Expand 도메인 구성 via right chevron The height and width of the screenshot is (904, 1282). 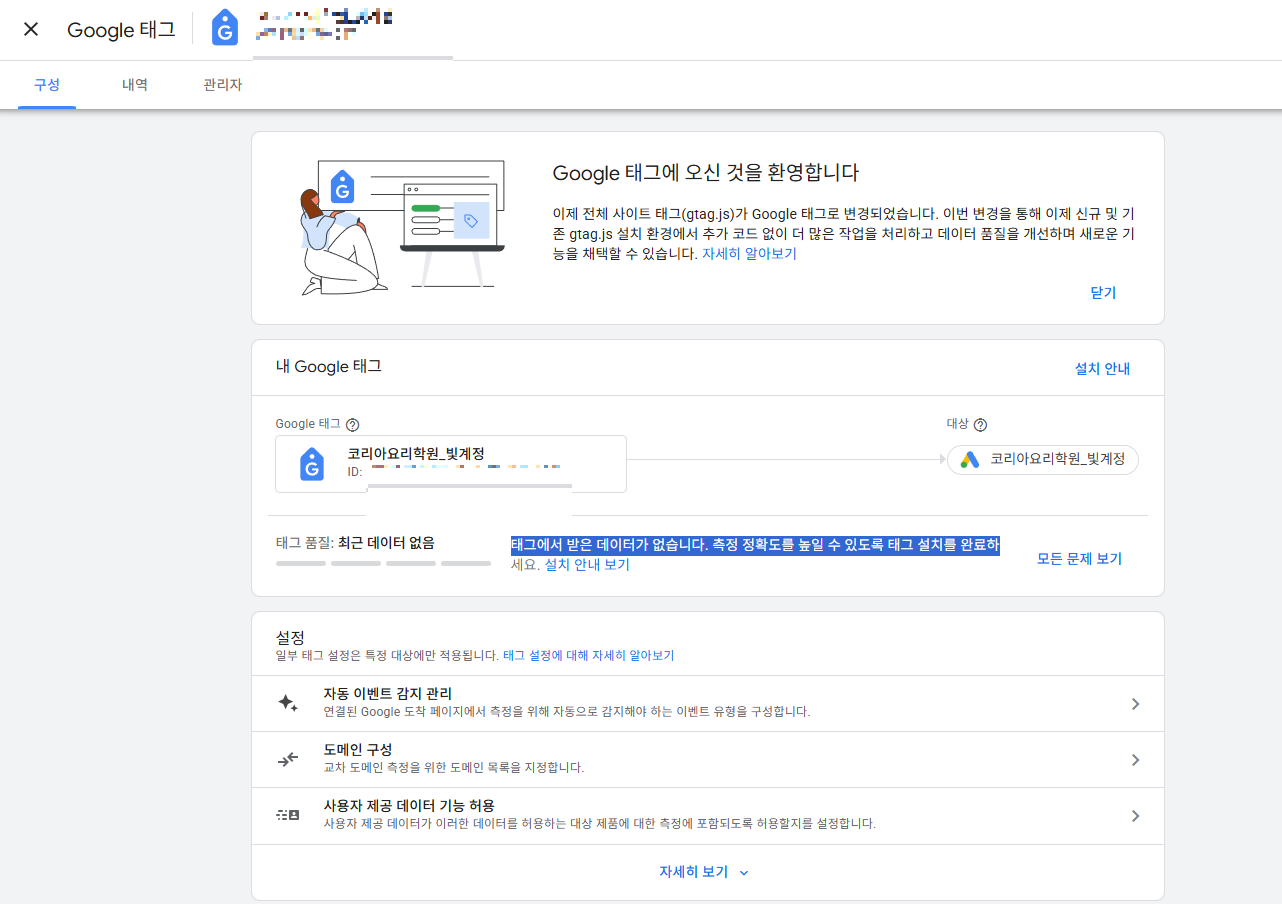pyautogui.click(x=1135, y=760)
